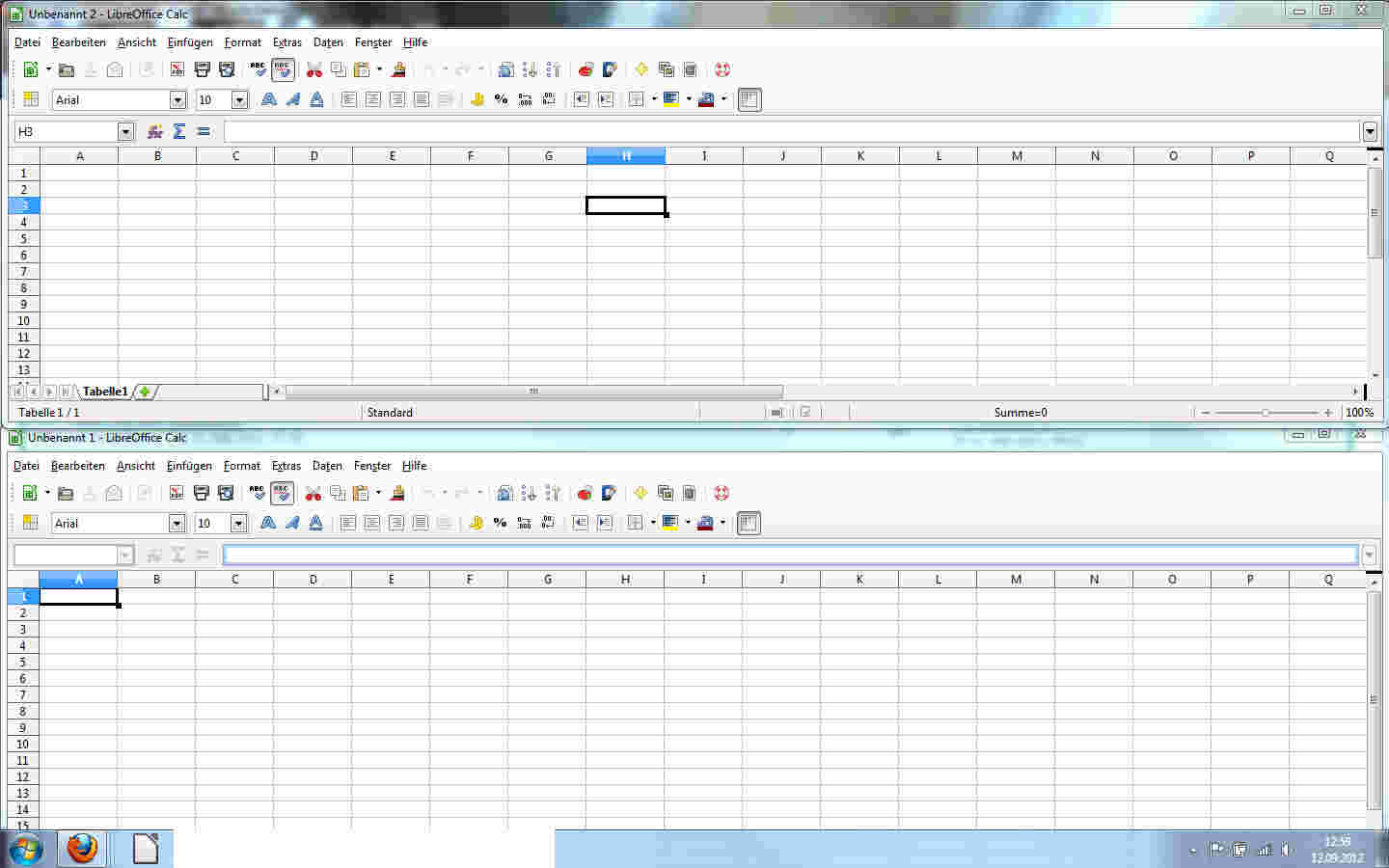Click Open file icon in Unbenannt 2 toolbar
The width and height of the screenshot is (1389, 868).
tap(67, 69)
